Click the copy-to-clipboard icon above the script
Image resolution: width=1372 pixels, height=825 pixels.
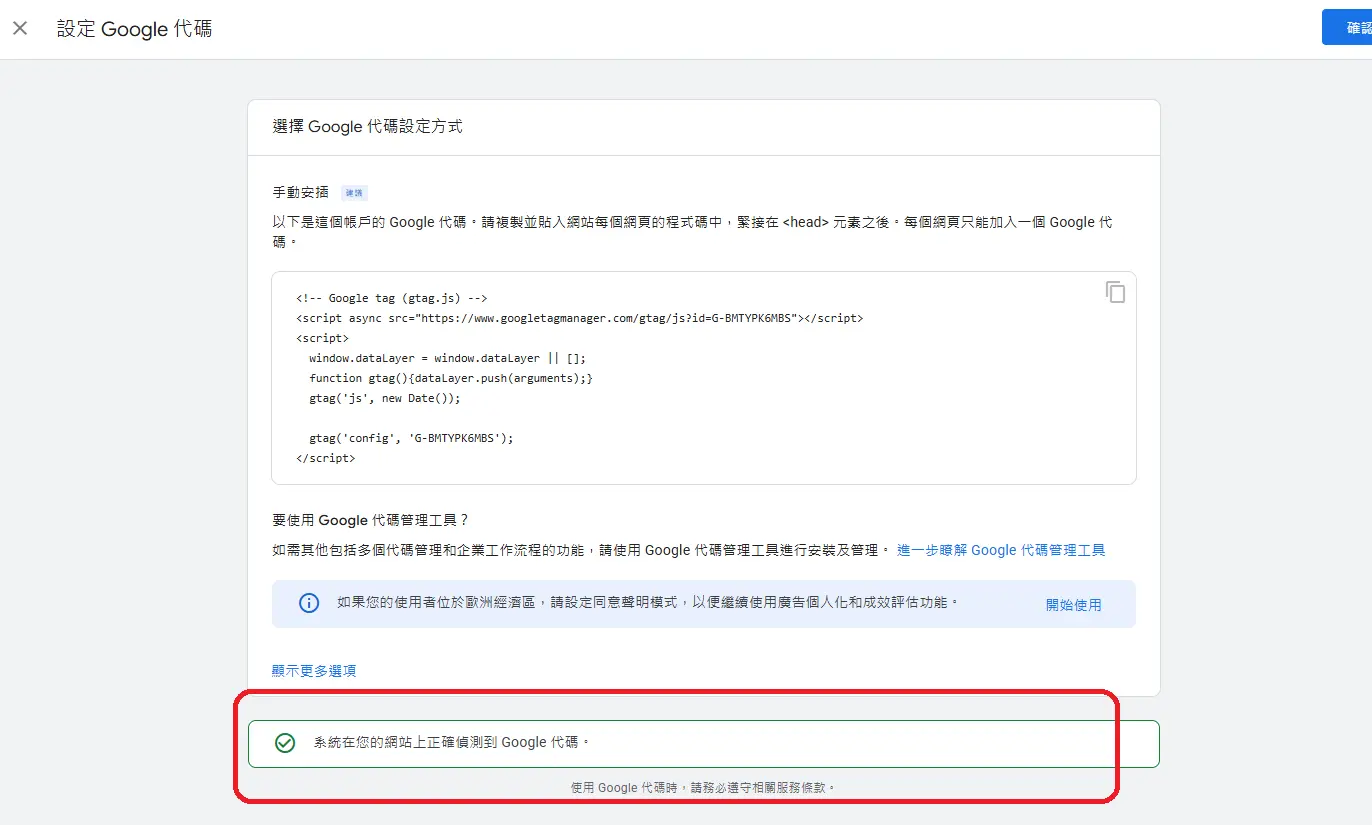(x=1114, y=292)
